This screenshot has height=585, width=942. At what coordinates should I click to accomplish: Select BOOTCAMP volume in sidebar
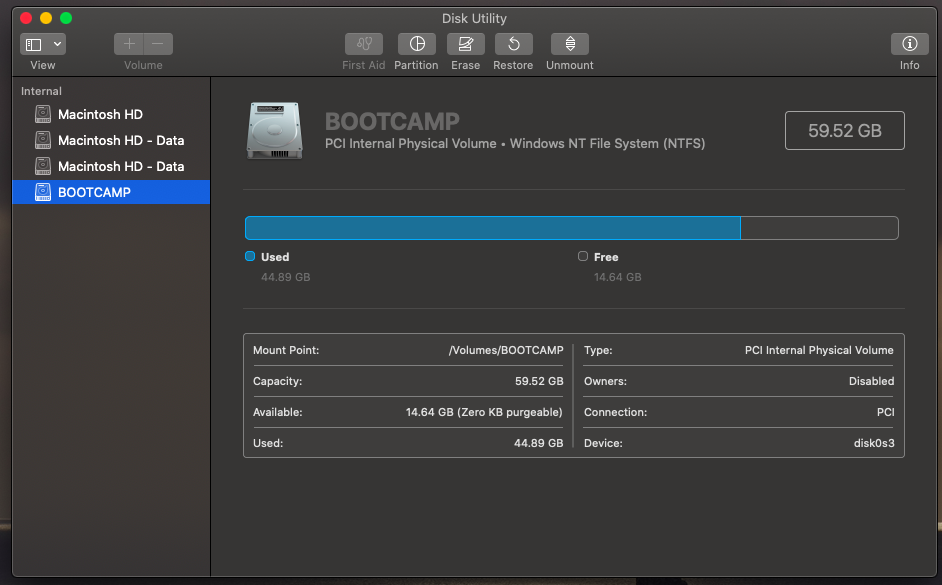pos(94,193)
